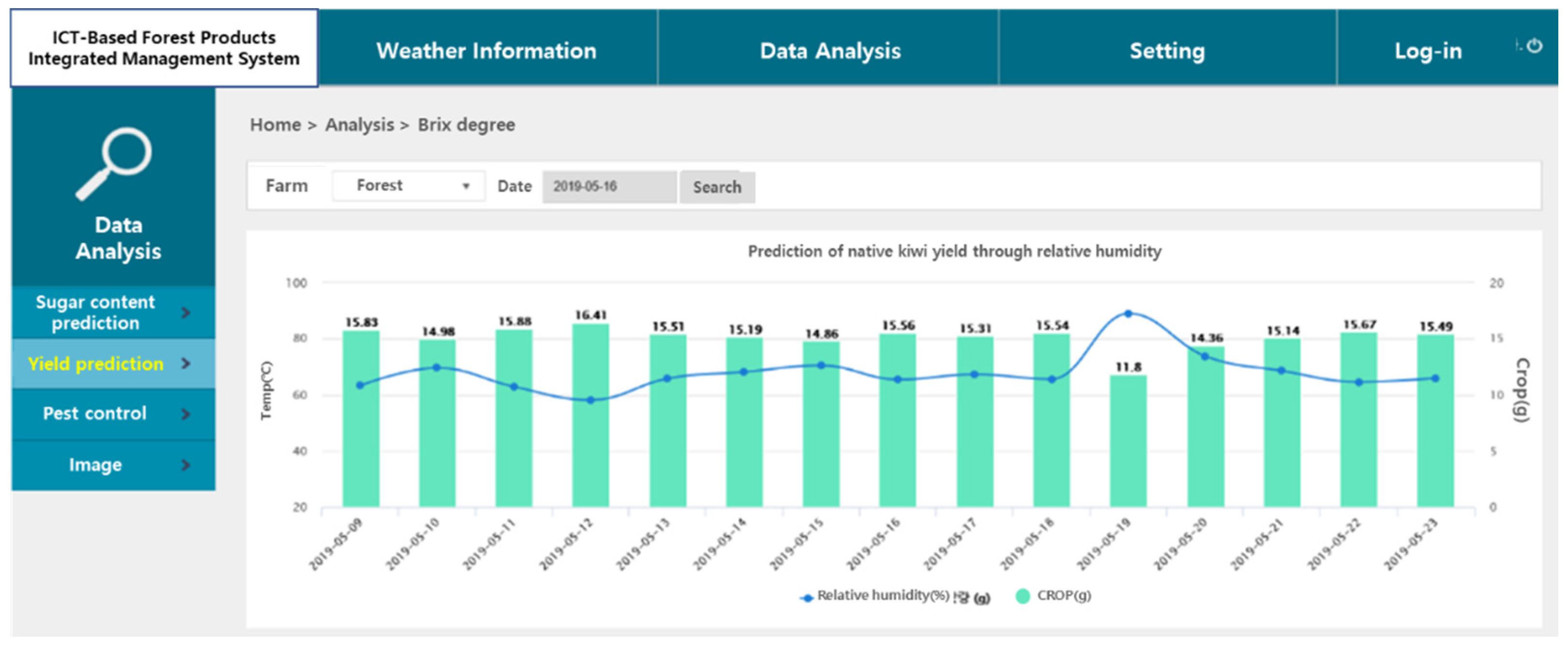Click the arrow next to Image
1568x647 pixels.
point(186,465)
